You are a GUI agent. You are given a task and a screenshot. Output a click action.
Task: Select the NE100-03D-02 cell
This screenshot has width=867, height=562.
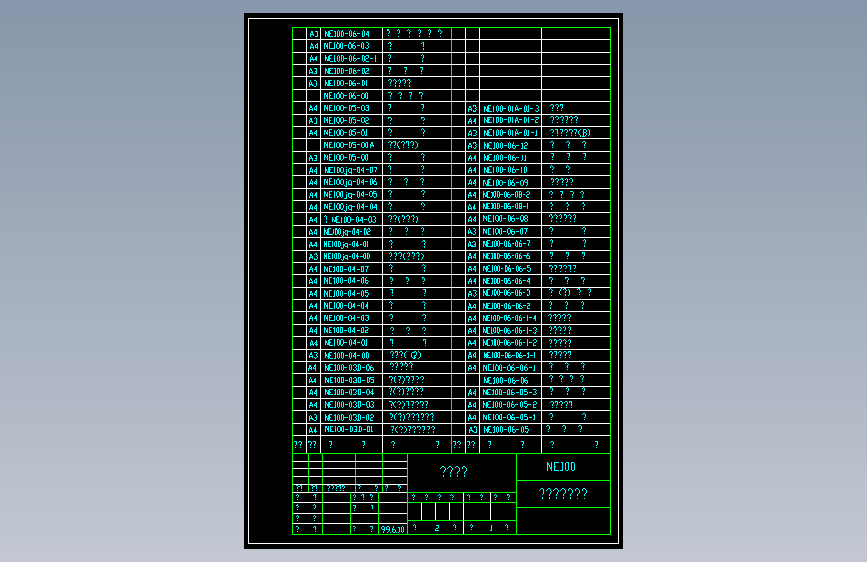pyautogui.click(x=352, y=417)
